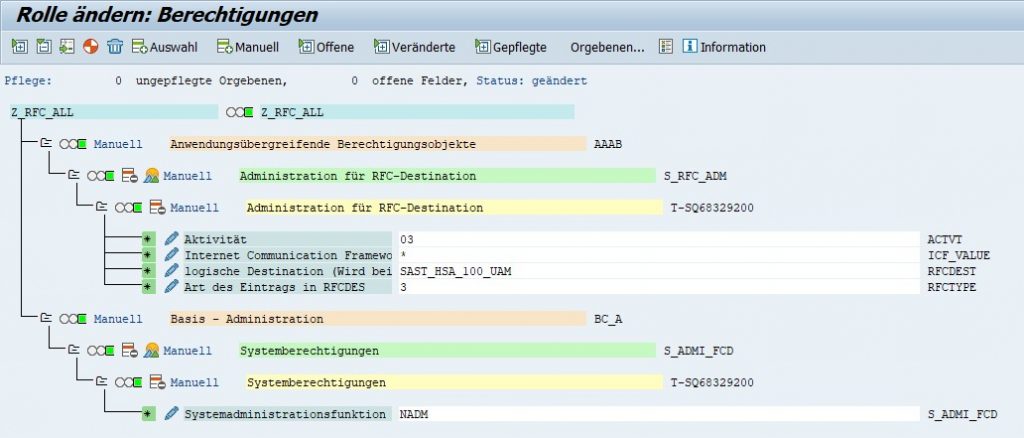The width and height of the screenshot is (1024, 438).
Task: Select the yellow Systemberechtigungen label
Action: (x=454, y=383)
